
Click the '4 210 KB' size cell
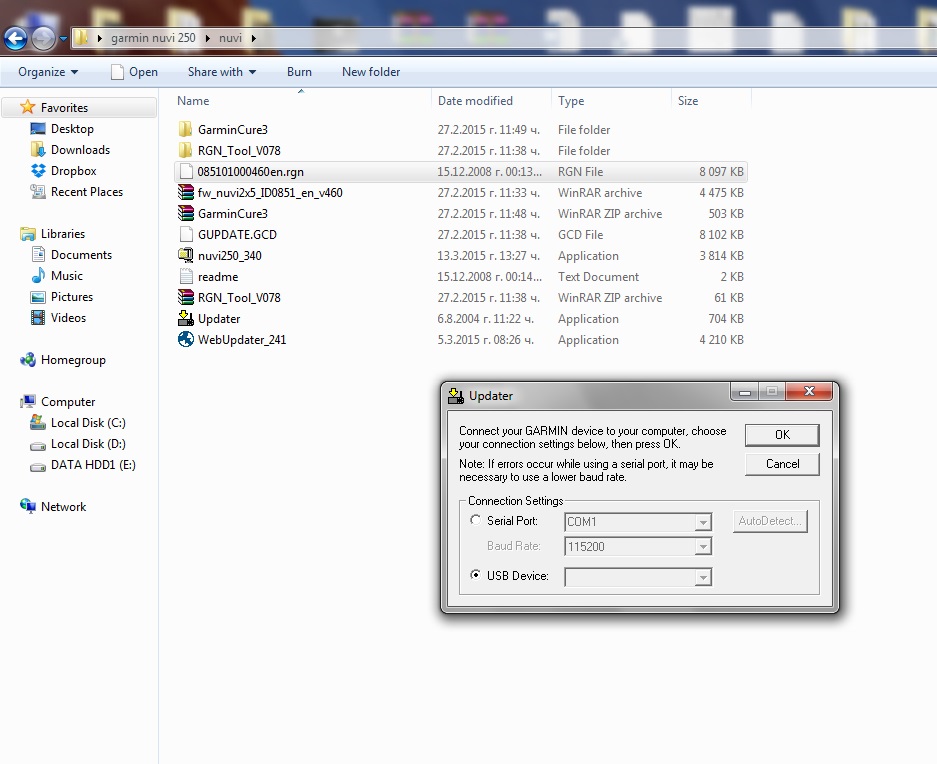click(721, 340)
